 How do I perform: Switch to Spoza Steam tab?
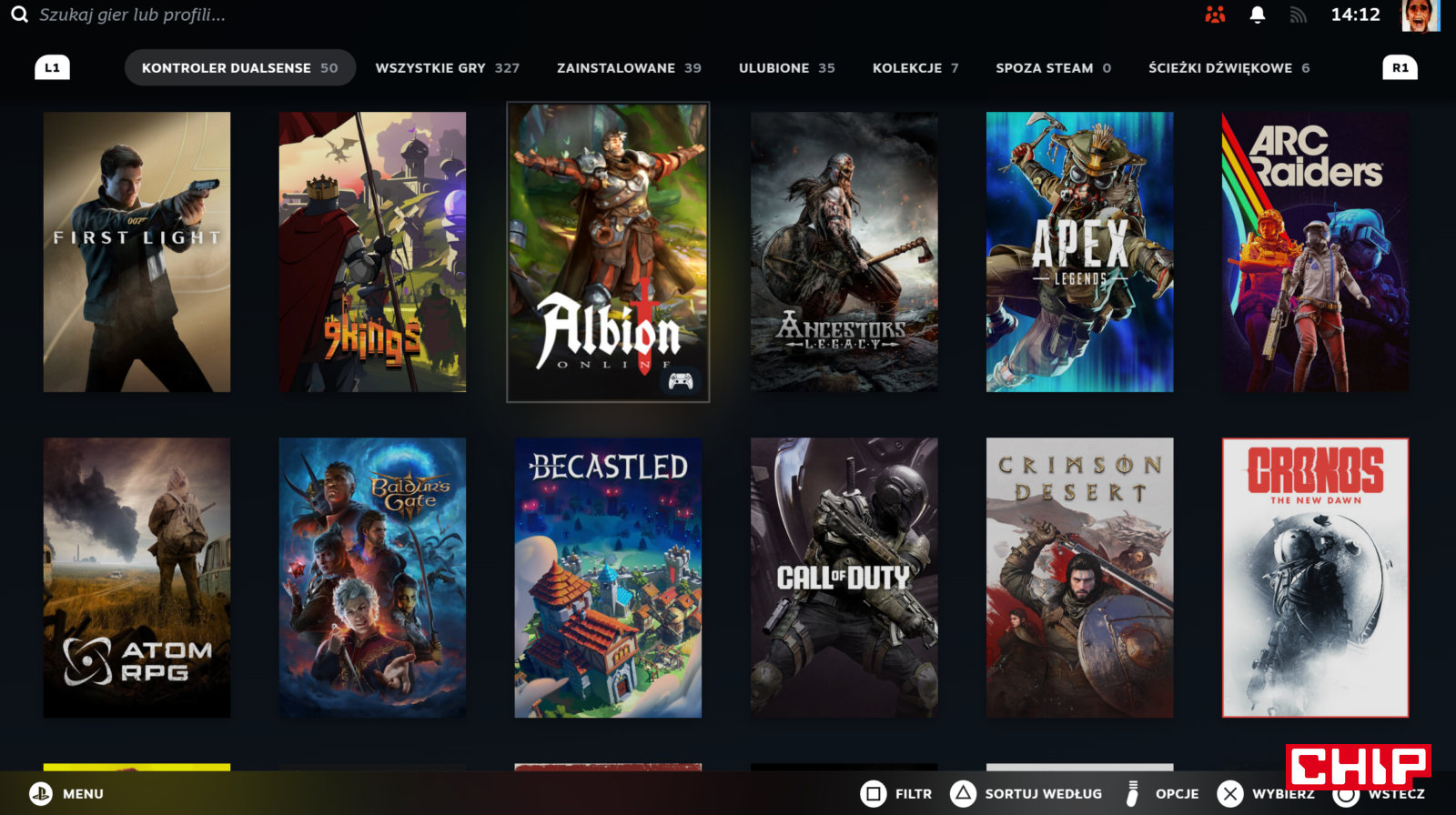(1054, 67)
